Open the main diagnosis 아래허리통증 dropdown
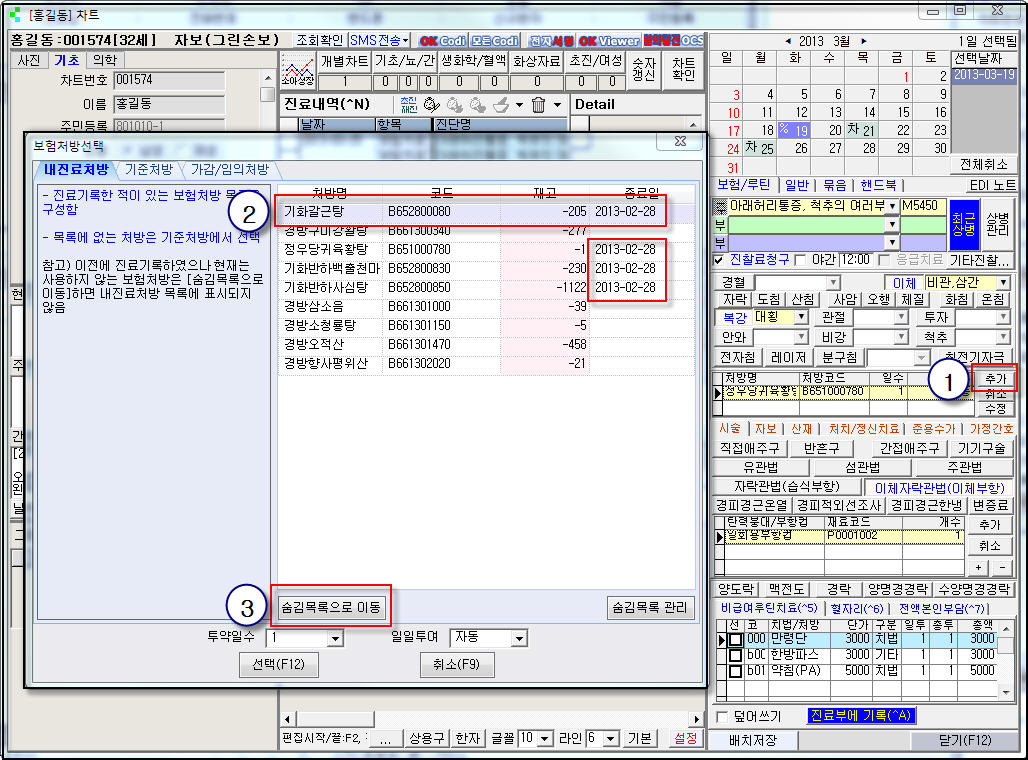This screenshot has width=1028, height=760. [892, 207]
